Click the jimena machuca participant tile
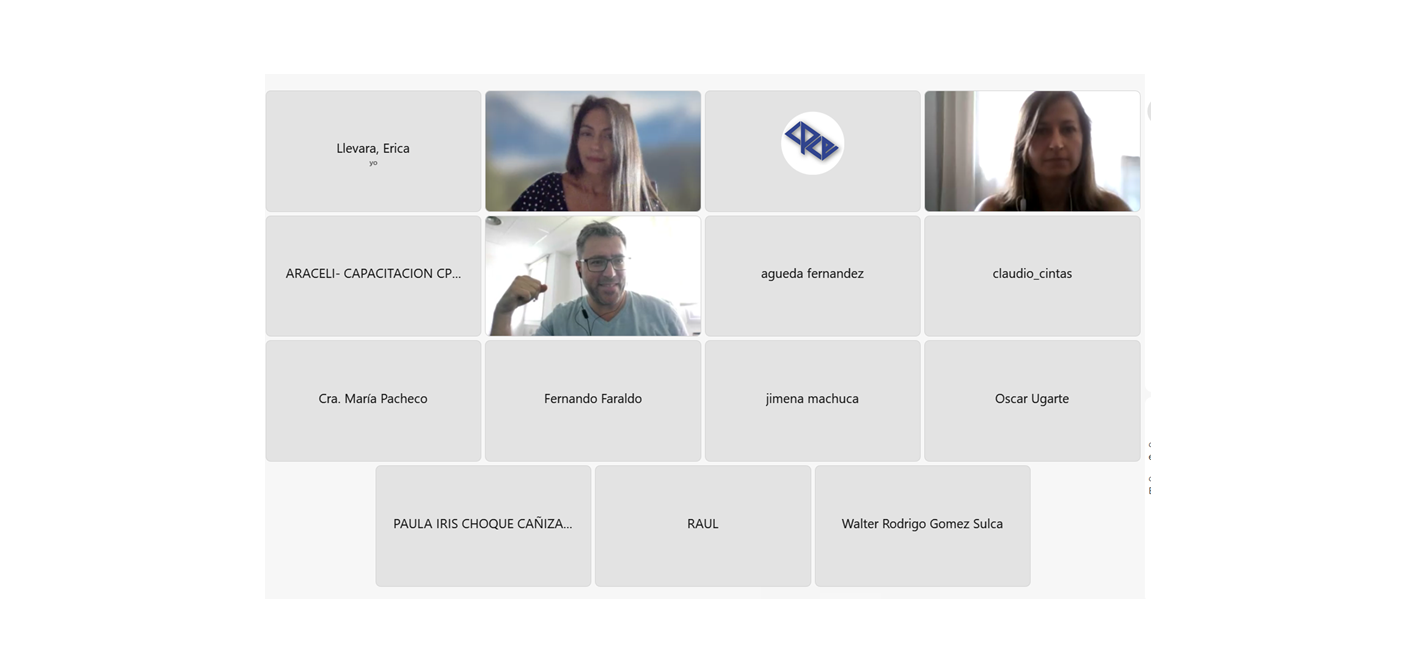The height and width of the screenshot is (672, 1416). 812,401
